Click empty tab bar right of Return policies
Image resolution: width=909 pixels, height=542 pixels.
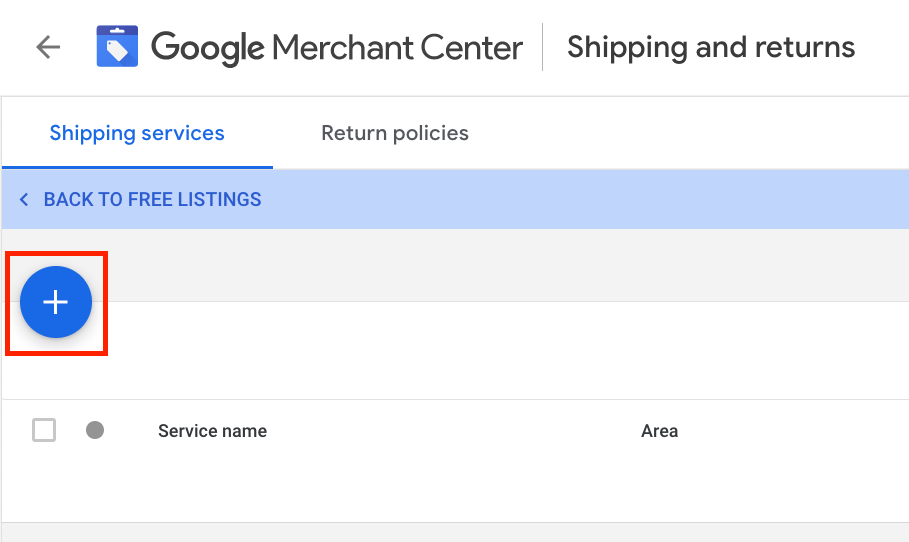(x=700, y=133)
